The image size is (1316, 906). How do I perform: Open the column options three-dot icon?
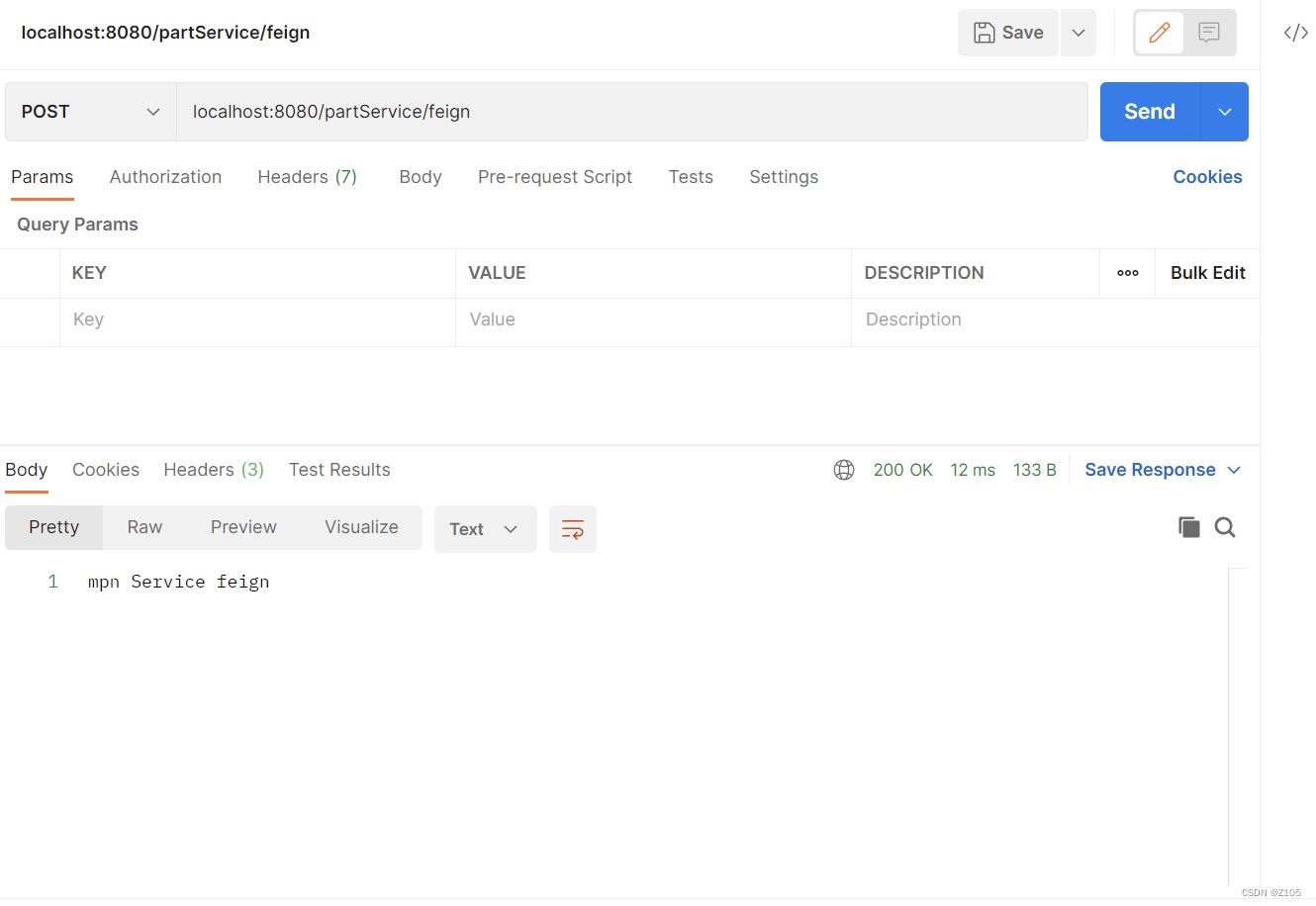[x=1128, y=273]
